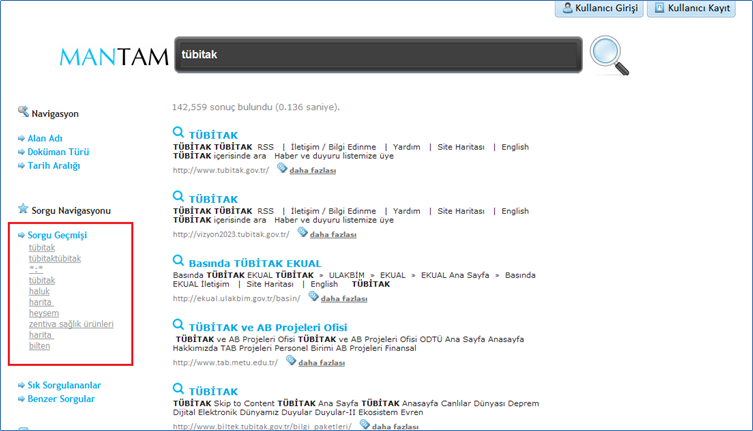Click daha fazlası for ekual.ulakbim.gov.tr result

click(x=344, y=299)
